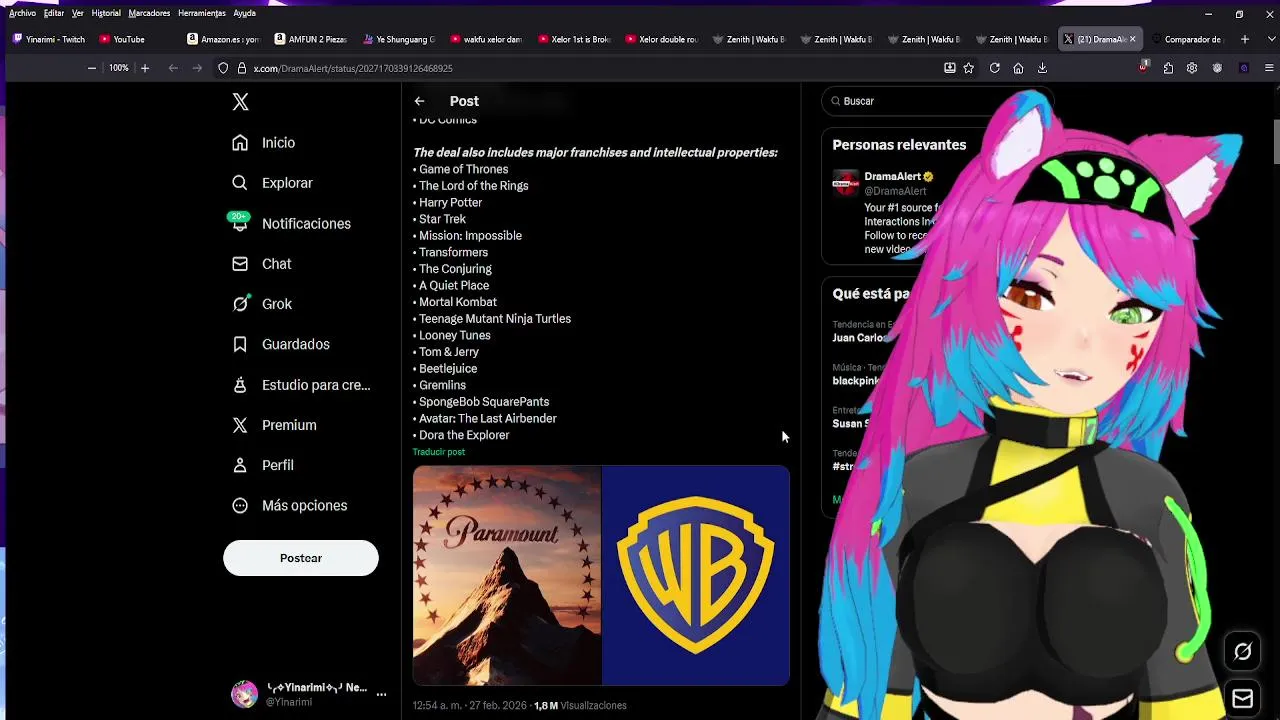Open Chat in the sidebar

[x=261, y=264]
